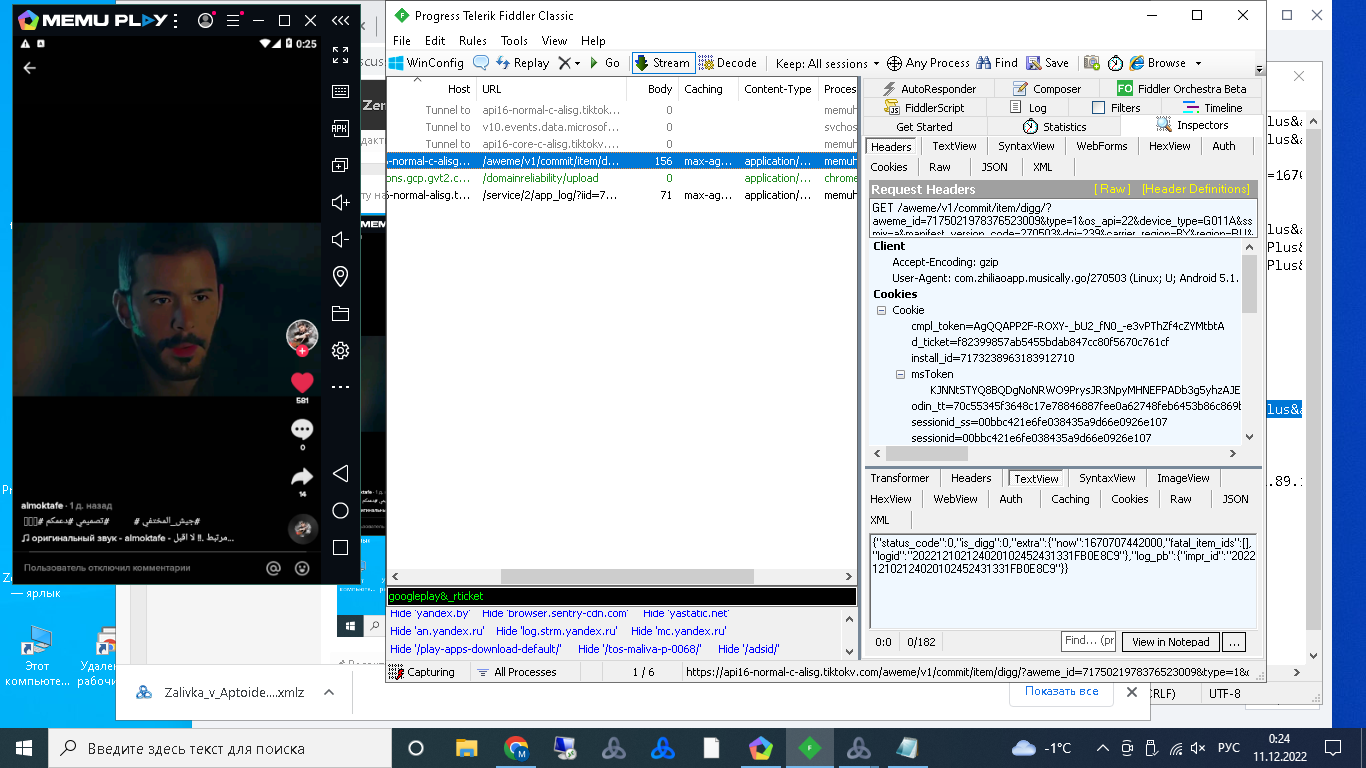Screen dimensions: 1366x768
Task: Decrease volume in MEmu sidebar
Action: 340,239
